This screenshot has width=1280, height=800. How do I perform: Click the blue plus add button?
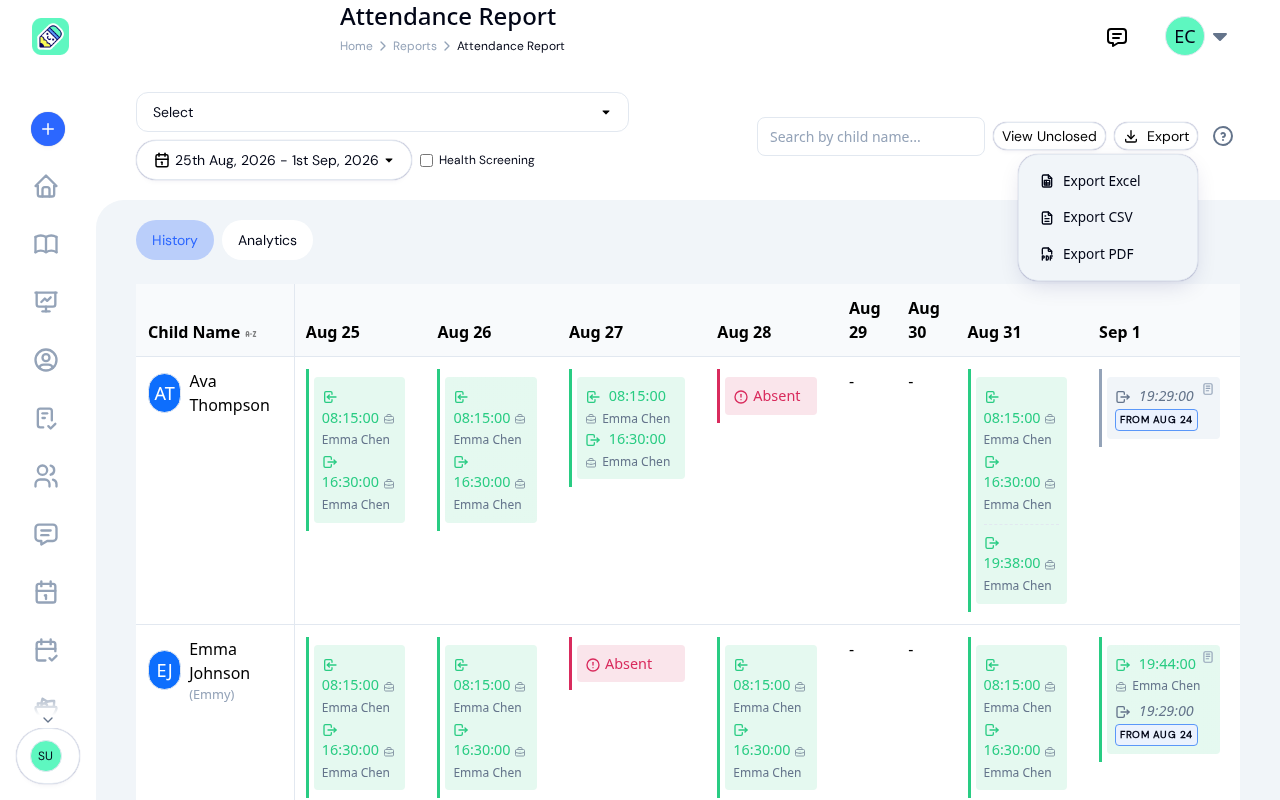pyautogui.click(x=48, y=129)
